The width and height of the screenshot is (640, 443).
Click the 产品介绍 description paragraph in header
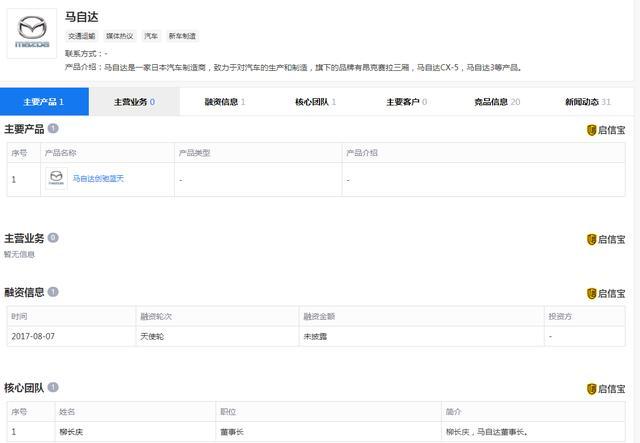click(293, 67)
